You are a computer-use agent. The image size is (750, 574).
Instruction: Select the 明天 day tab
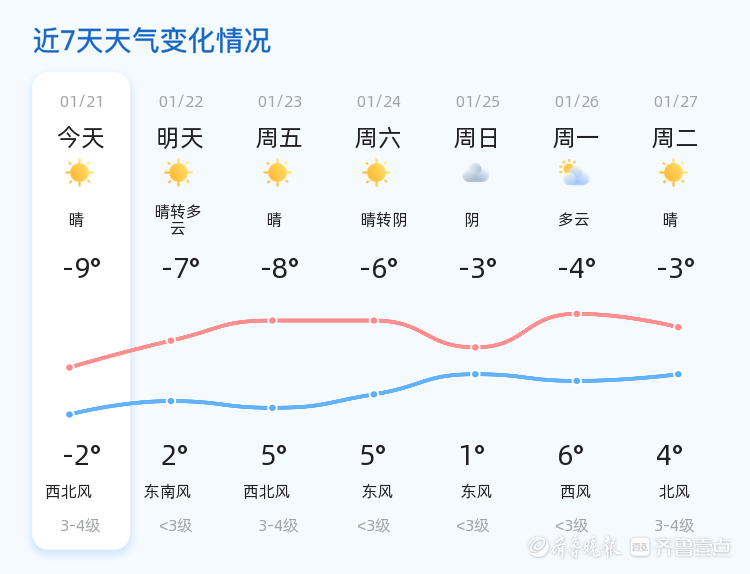click(x=180, y=138)
